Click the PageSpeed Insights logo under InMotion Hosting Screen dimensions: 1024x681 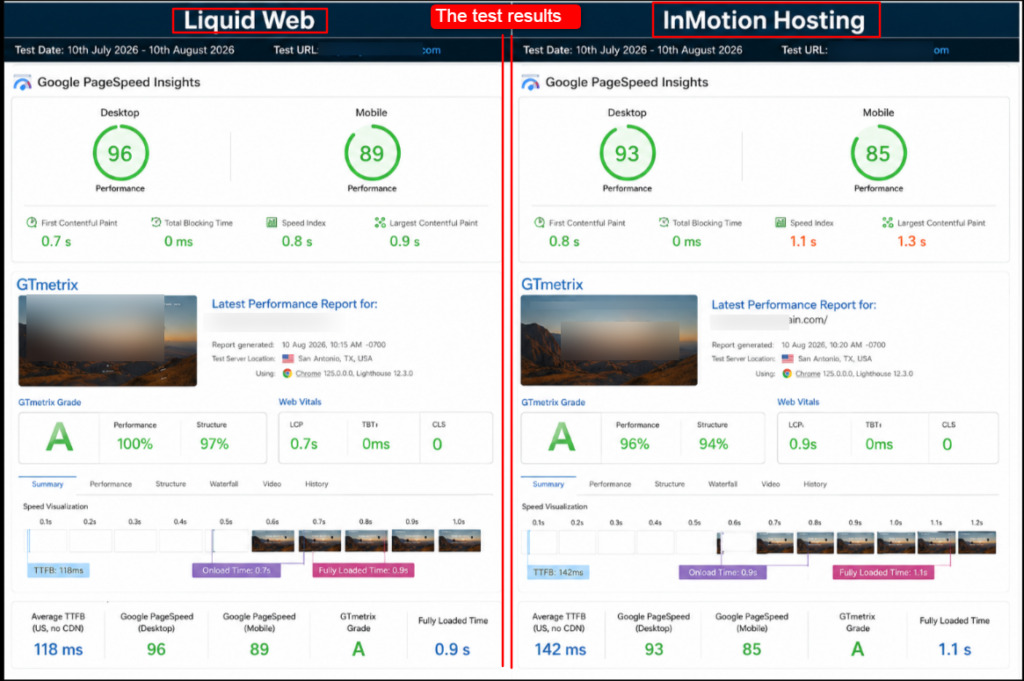530,82
